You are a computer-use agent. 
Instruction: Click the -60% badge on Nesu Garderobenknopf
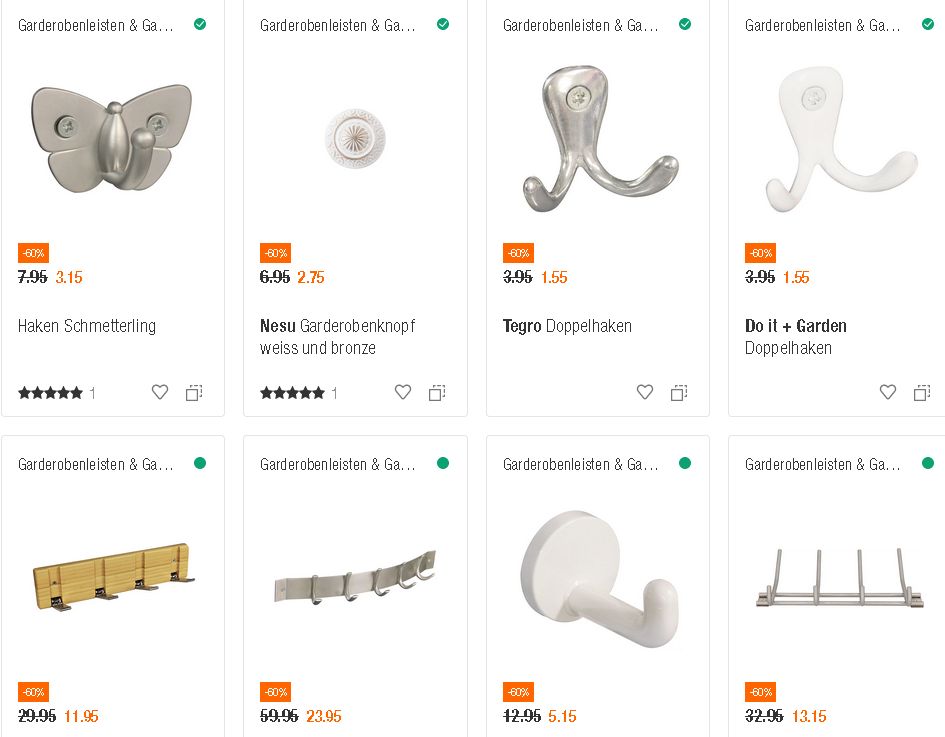pyautogui.click(x=275, y=253)
